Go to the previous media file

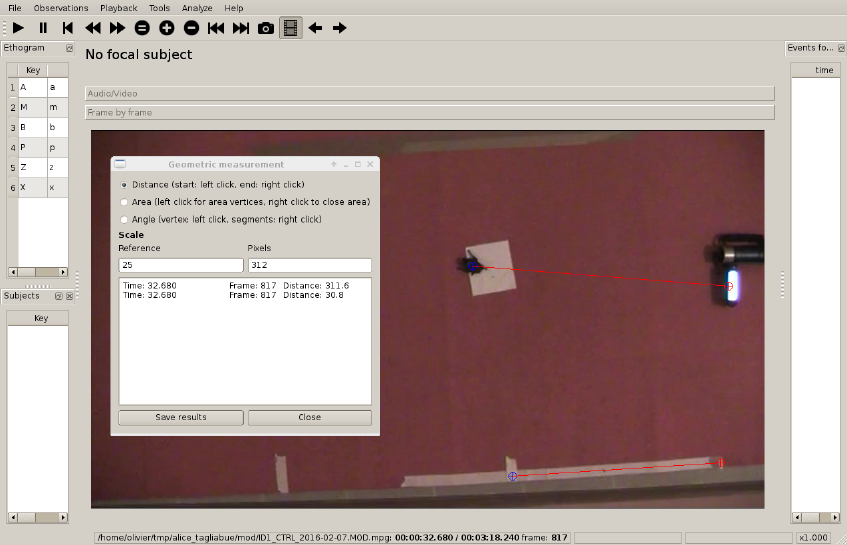pyautogui.click(x=216, y=28)
